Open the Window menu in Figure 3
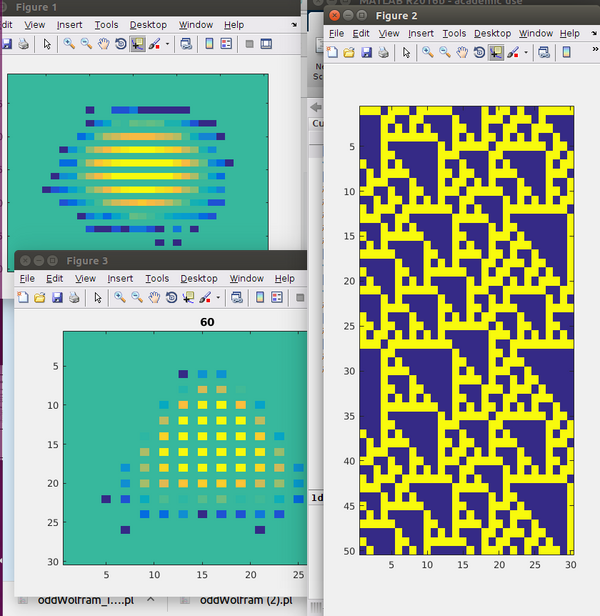Image resolution: width=600 pixels, height=616 pixels. [x=246, y=279]
